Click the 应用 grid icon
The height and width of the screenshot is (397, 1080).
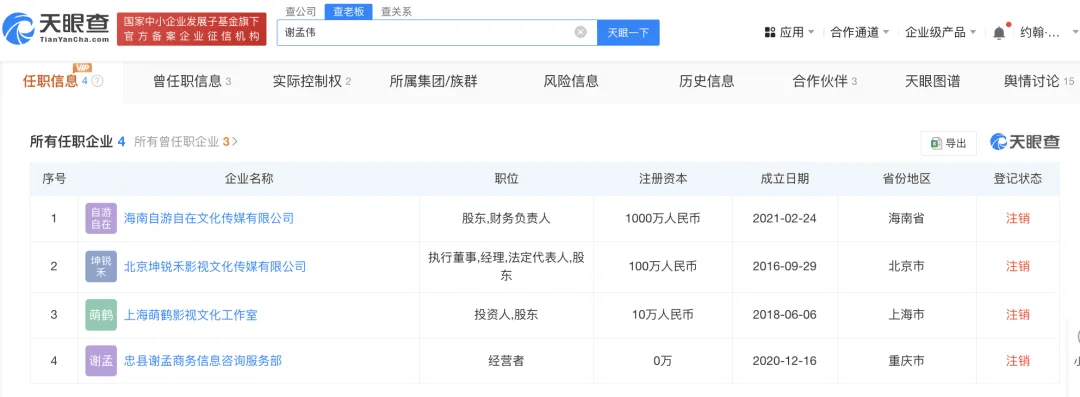(x=770, y=32)
